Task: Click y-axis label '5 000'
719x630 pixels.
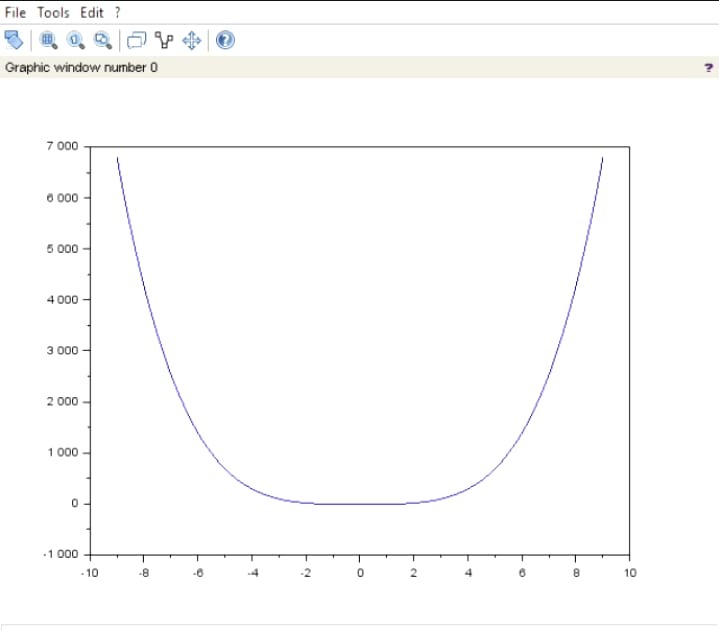Action: click(62, 249)
